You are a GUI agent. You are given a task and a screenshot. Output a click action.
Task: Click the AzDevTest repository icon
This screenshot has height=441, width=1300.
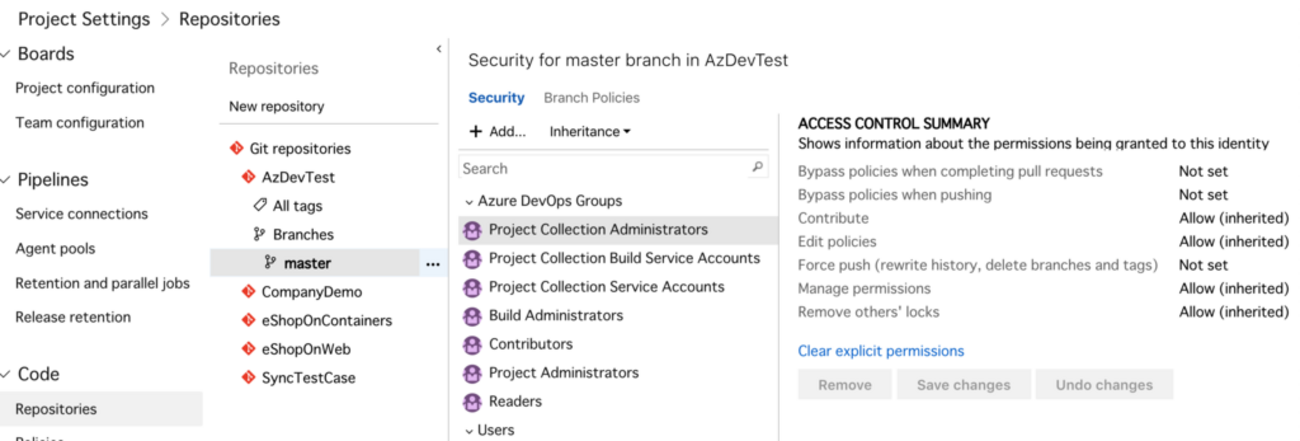click(x=249, y=177)
